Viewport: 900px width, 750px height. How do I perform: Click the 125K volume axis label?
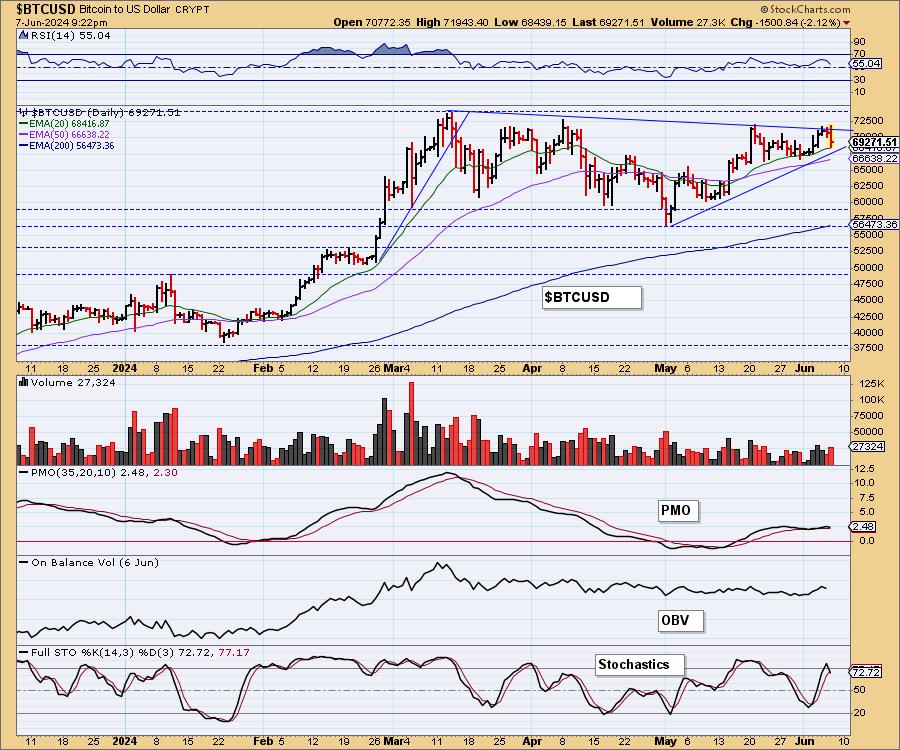869,383
